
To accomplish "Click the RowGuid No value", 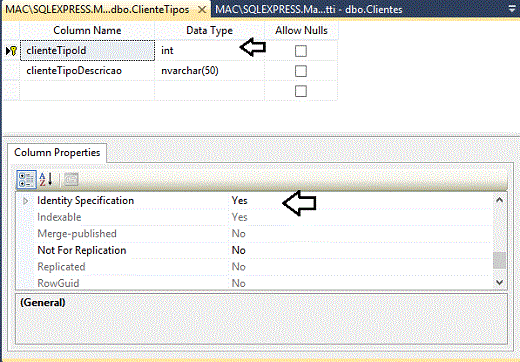I will [x=239, y=283].
